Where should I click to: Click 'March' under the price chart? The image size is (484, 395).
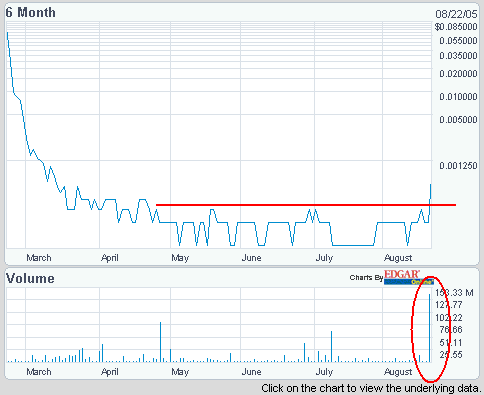pyautogui.click(x=39, y=258)
